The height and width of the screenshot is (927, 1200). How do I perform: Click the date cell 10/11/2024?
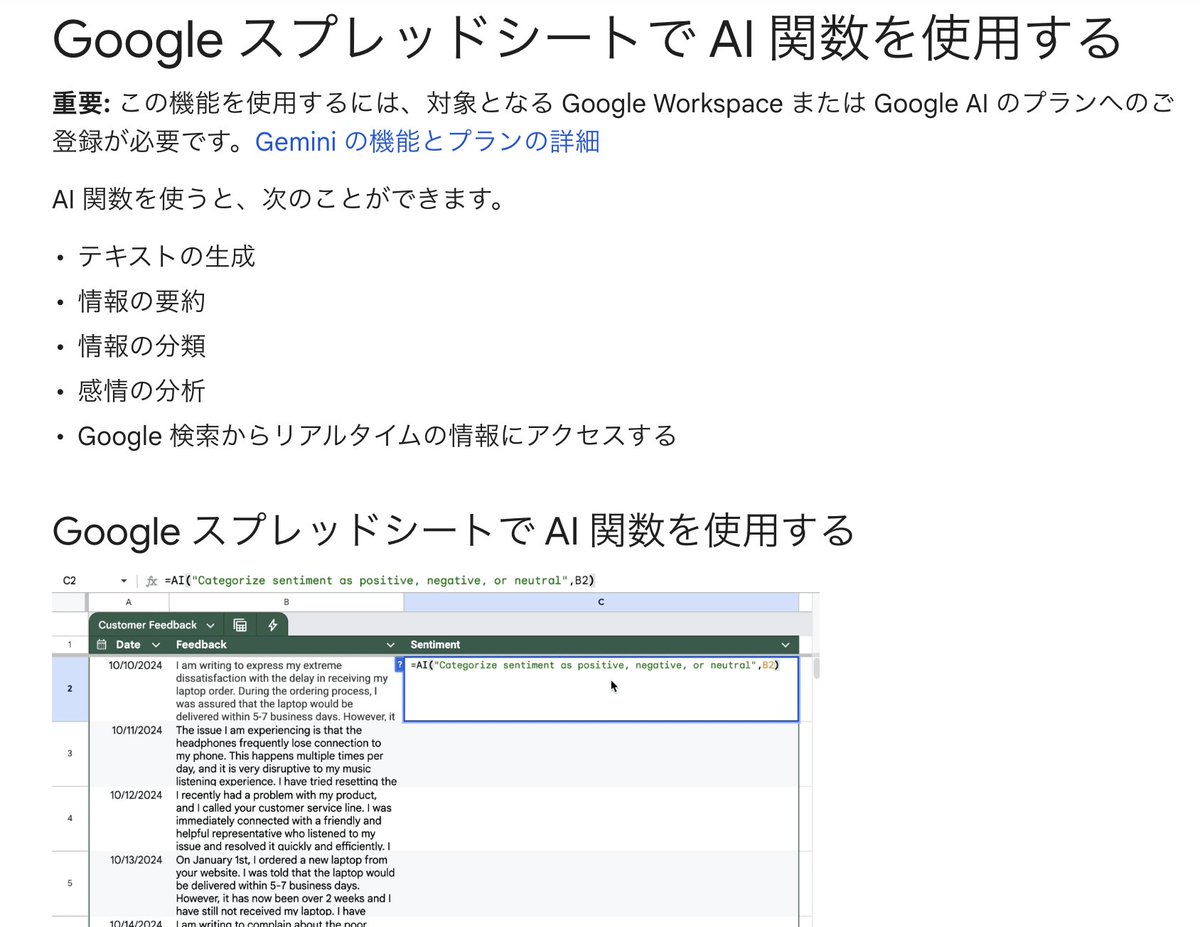click(x=129, y=753)
